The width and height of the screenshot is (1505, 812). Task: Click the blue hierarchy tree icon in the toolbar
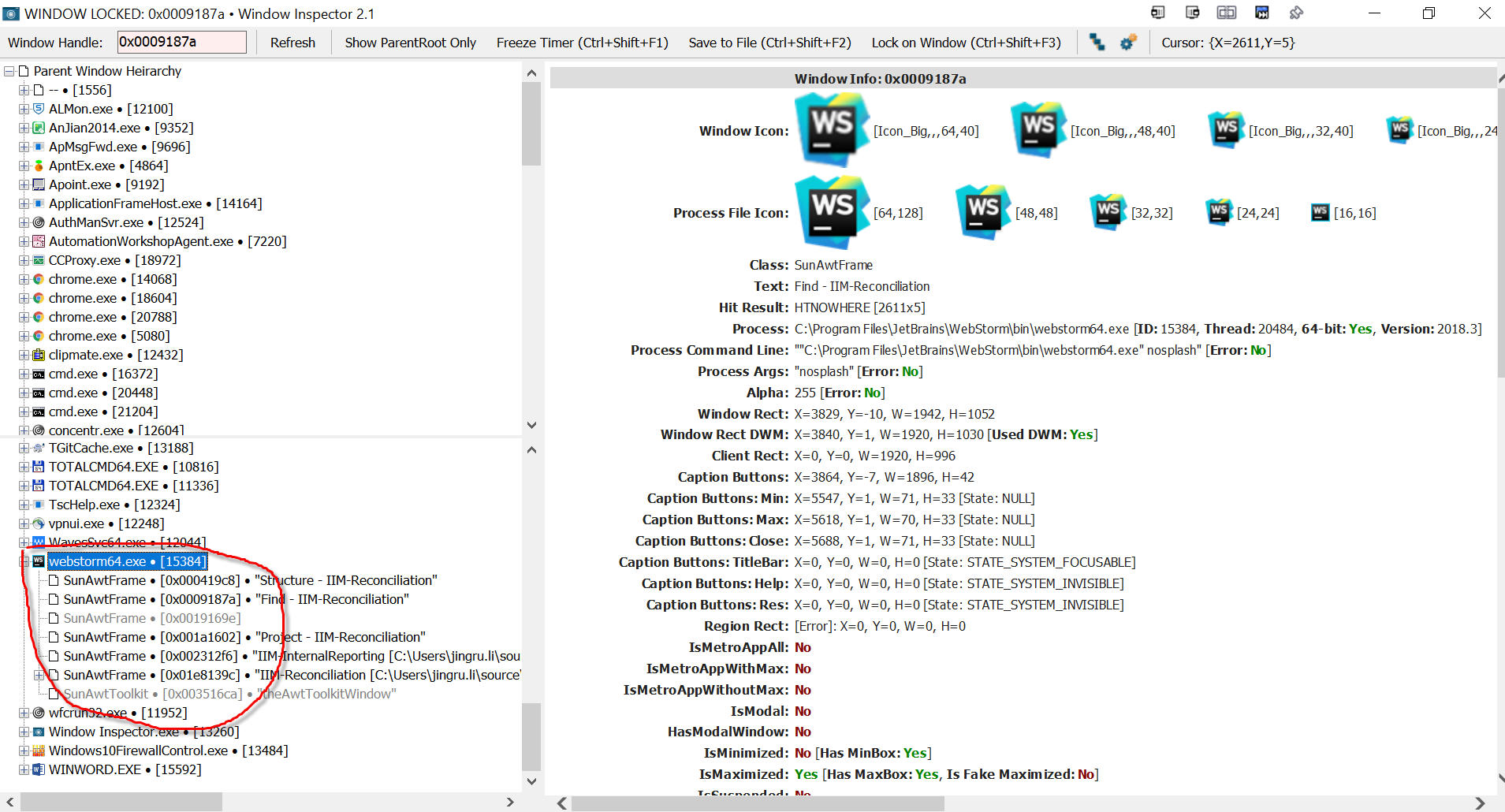(1097, 43)
